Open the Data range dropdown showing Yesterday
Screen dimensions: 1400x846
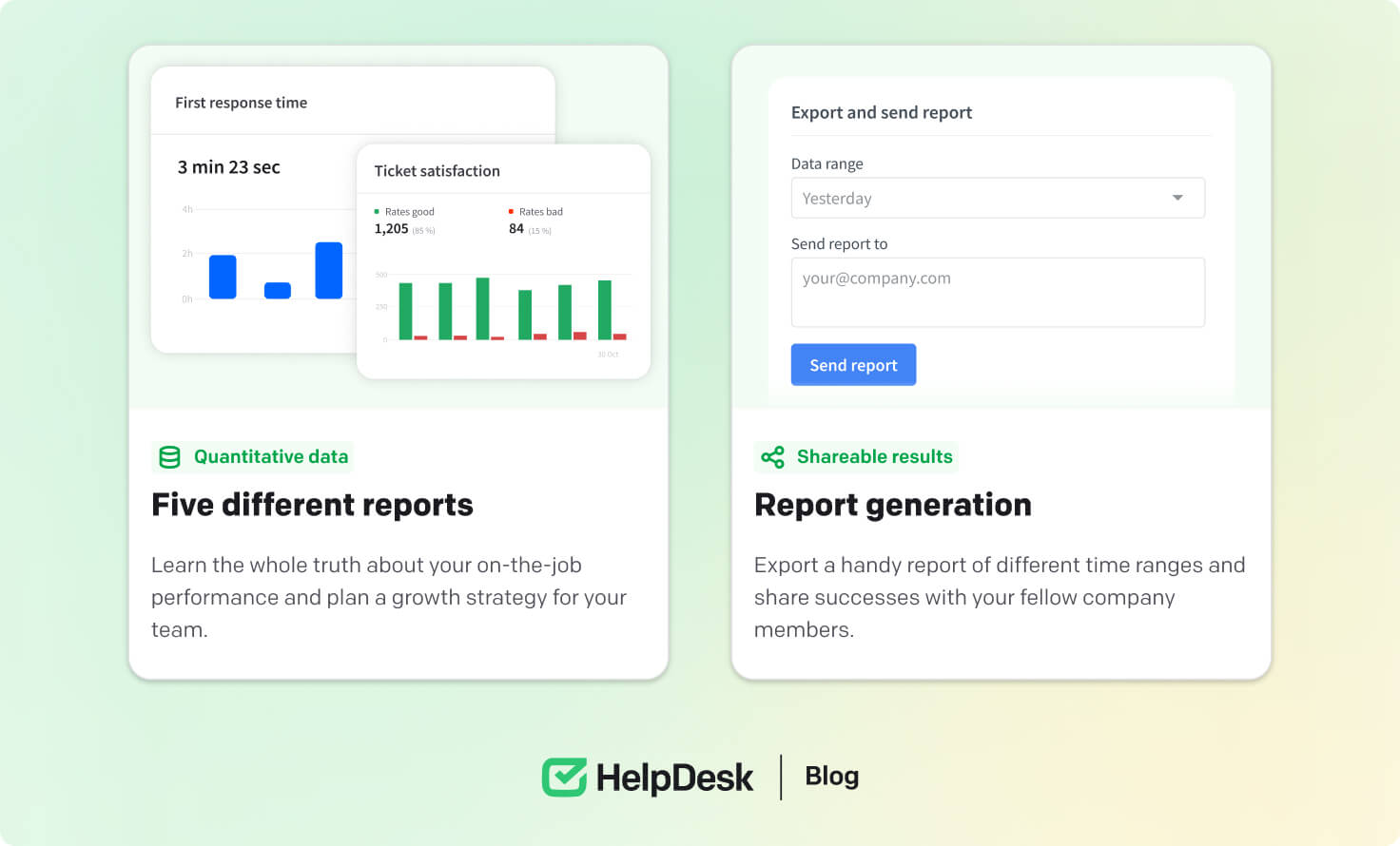(x=997, y=198)
